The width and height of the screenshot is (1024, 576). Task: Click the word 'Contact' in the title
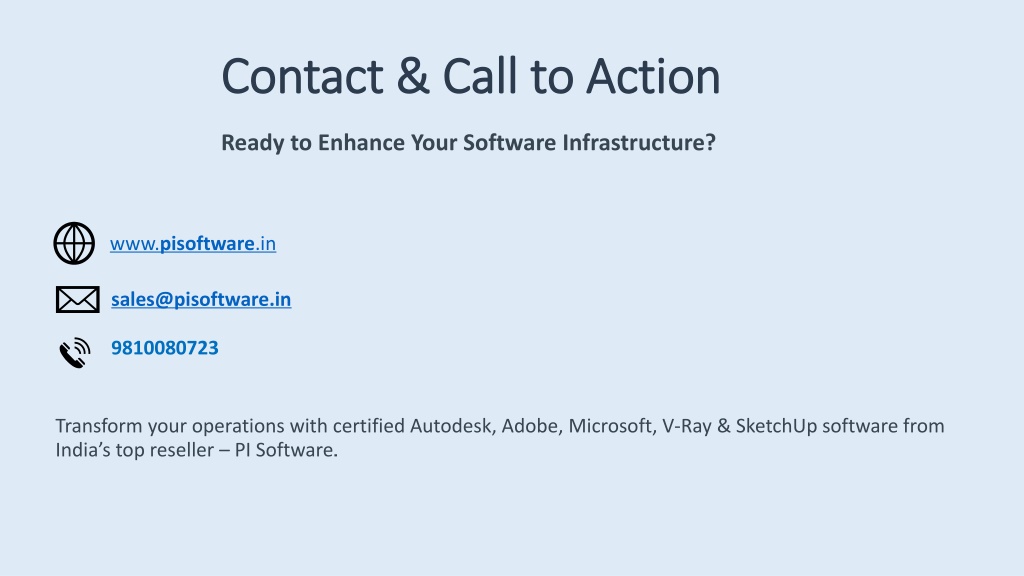[x=302, y=76]
